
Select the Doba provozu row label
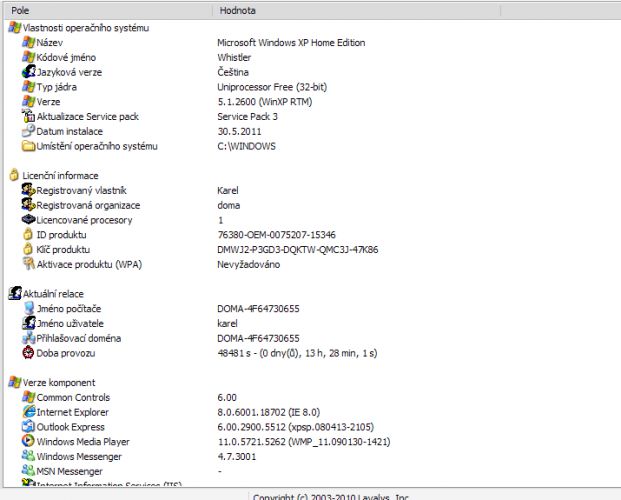tap(66, 353)
